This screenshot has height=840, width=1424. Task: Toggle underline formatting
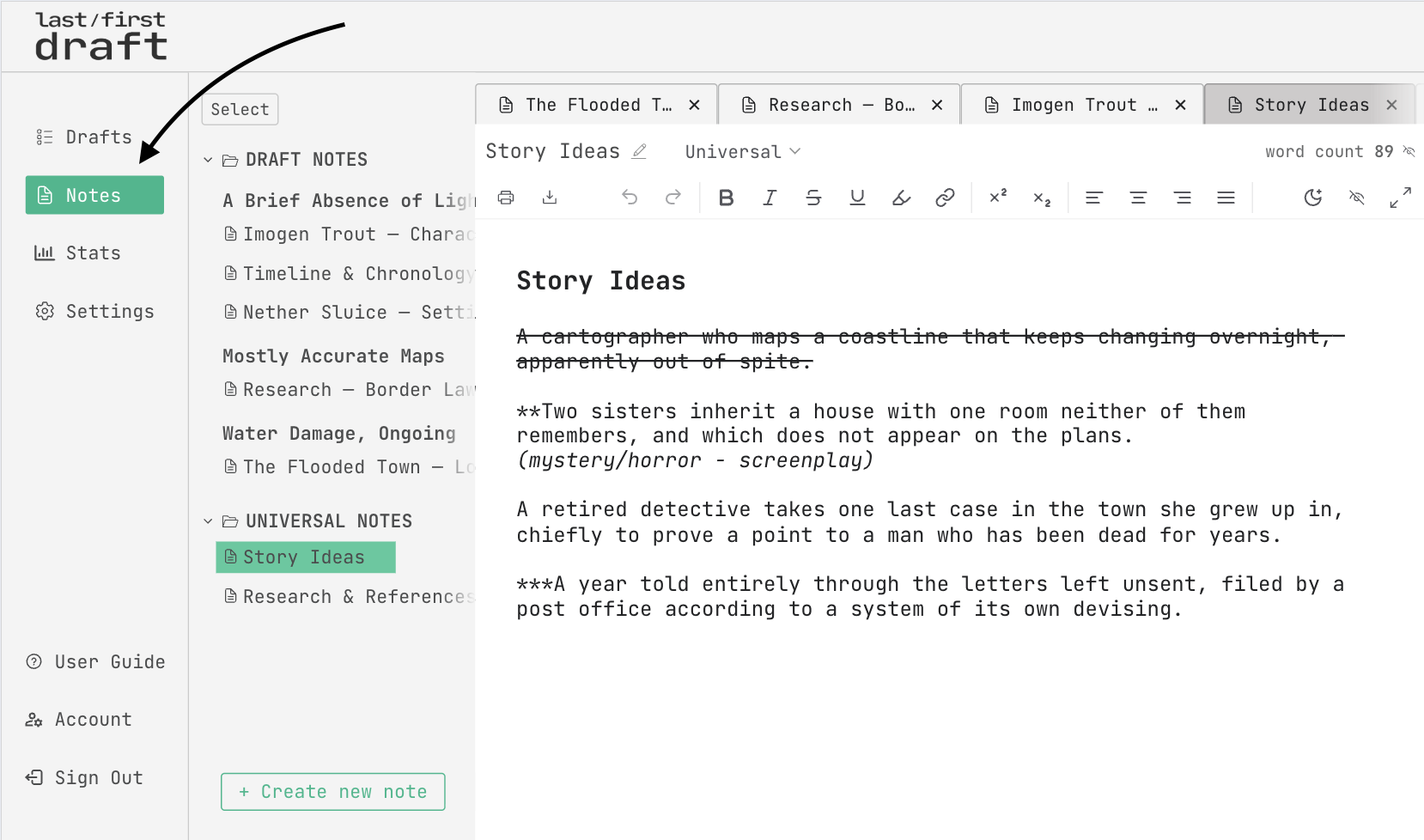[x=857, y=198]
